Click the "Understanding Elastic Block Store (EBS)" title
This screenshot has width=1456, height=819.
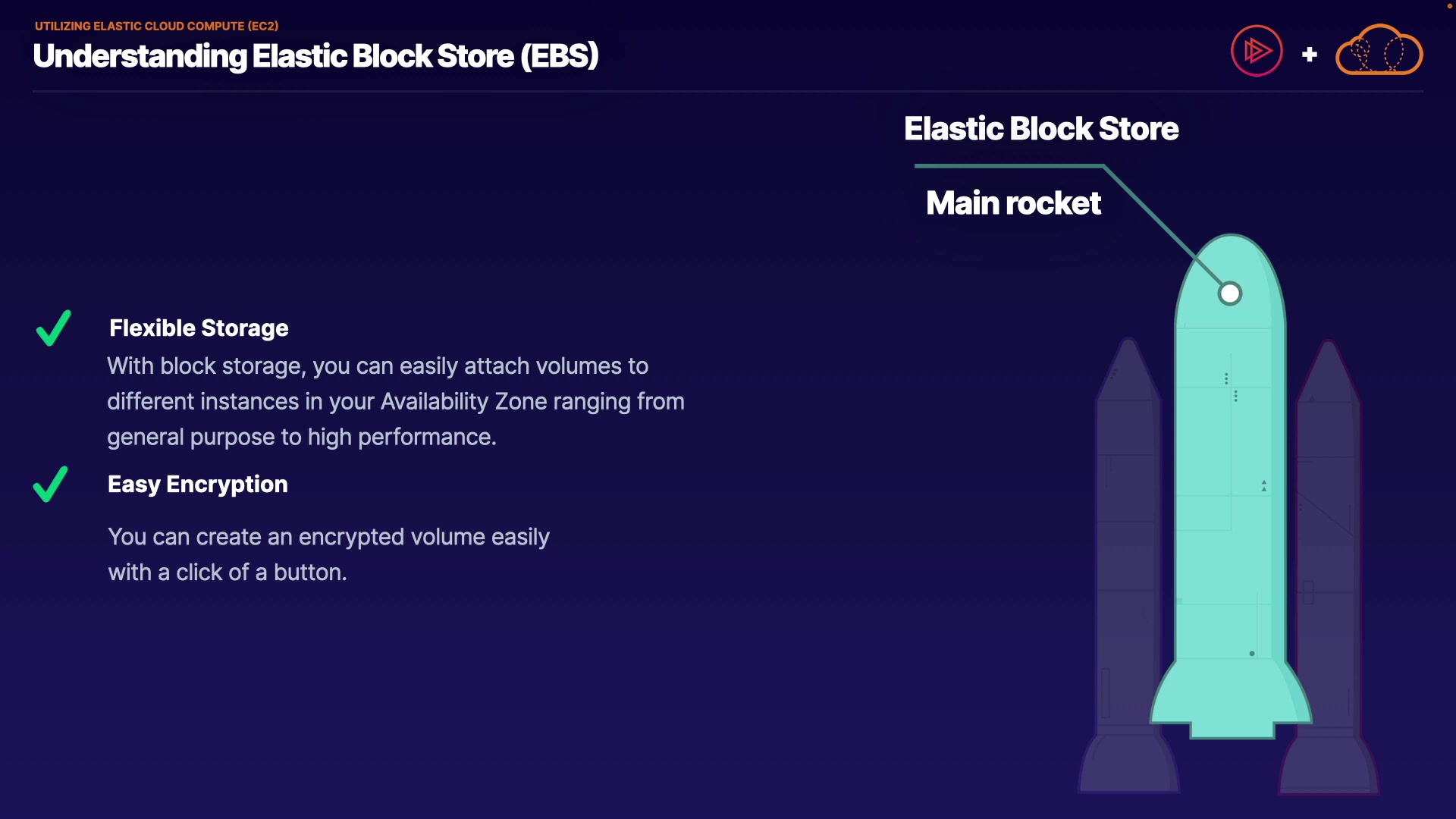click(x=315, y=56)
